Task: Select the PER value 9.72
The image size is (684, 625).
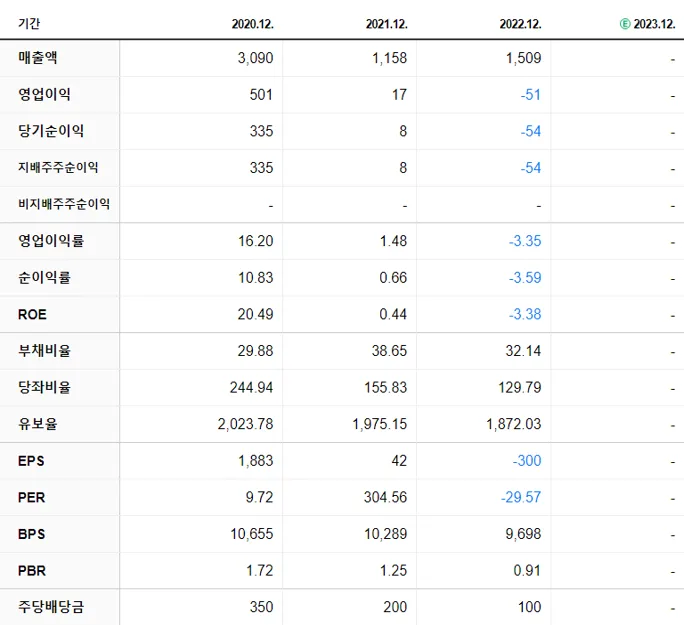Action: click(x=259, y=498)
